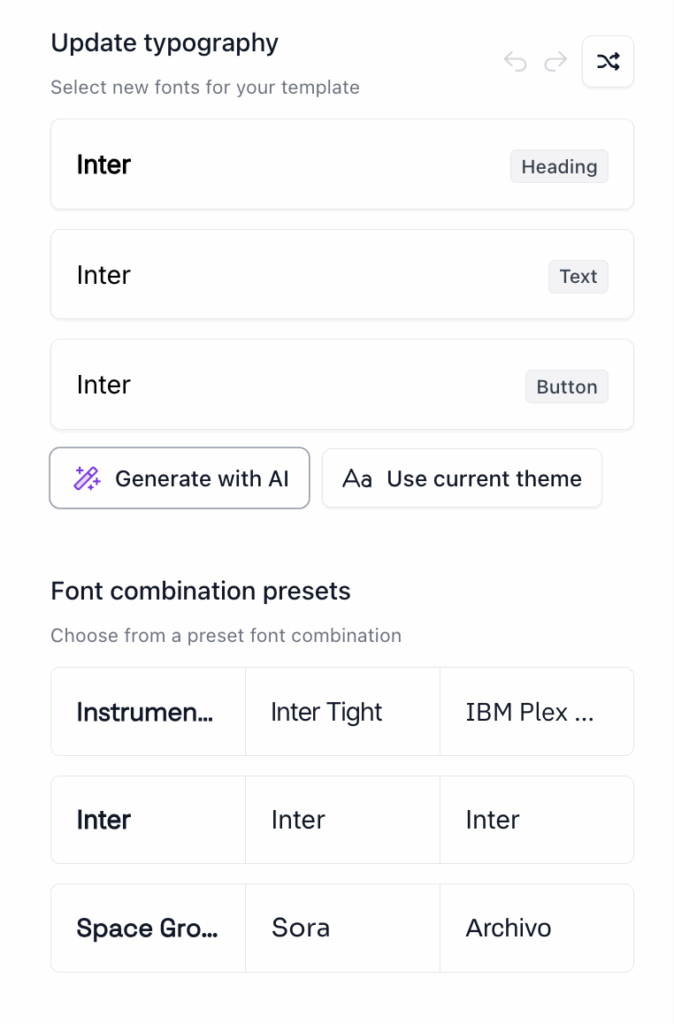Select the Instrument font preset
The image size is (674, 1024).
coord(147,711)
